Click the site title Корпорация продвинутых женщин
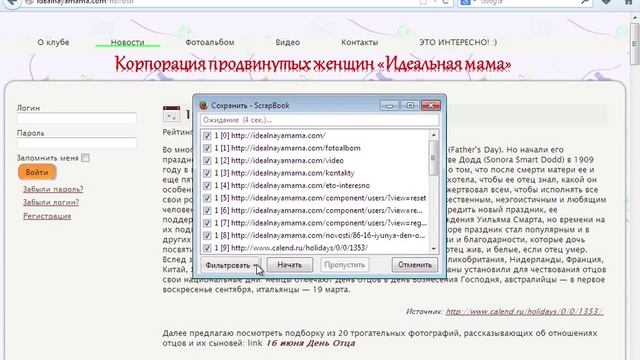This screenshot has height=360, width=640. [313, 64]
